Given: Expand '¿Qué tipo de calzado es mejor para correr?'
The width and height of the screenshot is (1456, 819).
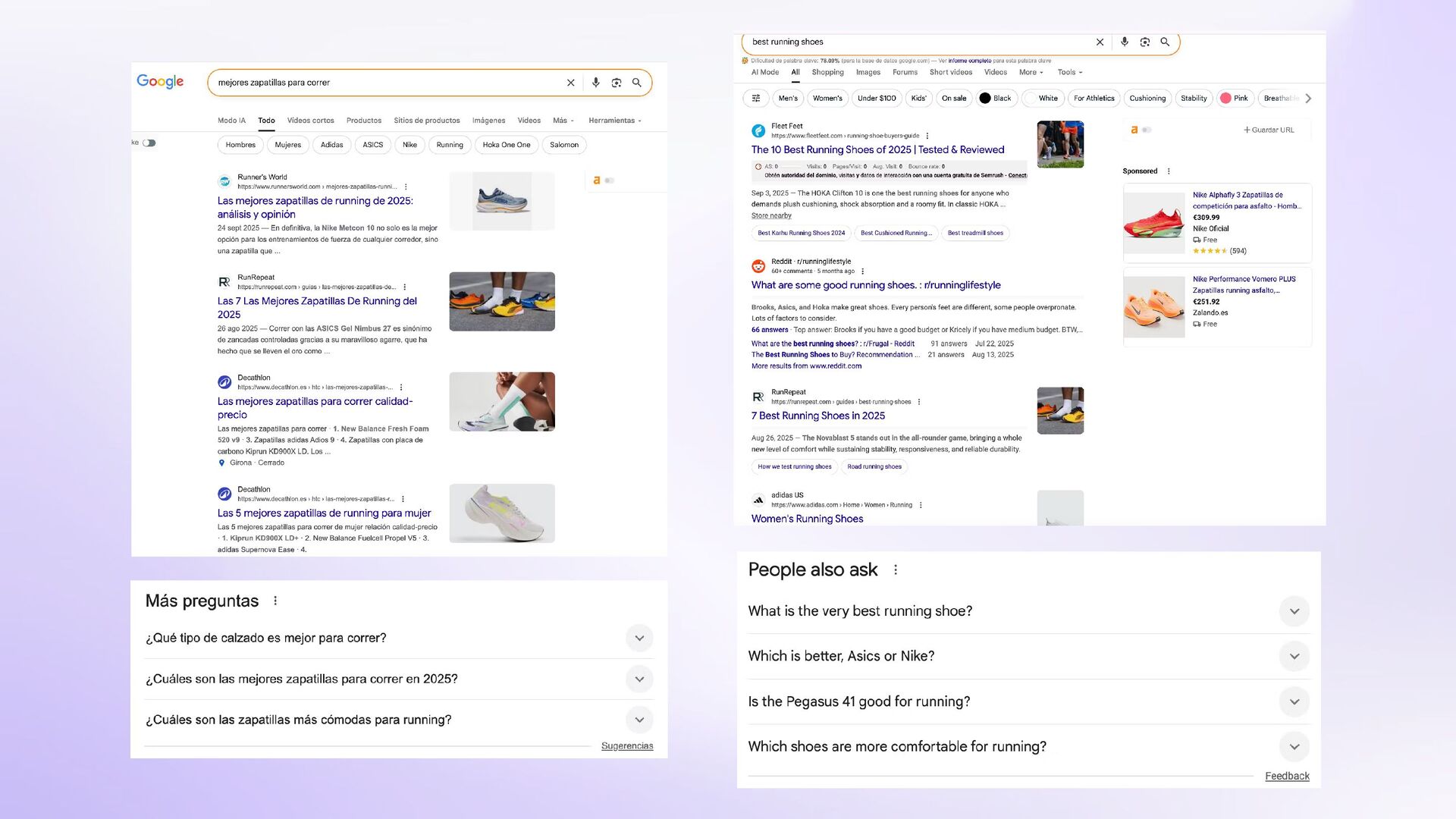Looking at the screenshot, I should pos(639,639).
